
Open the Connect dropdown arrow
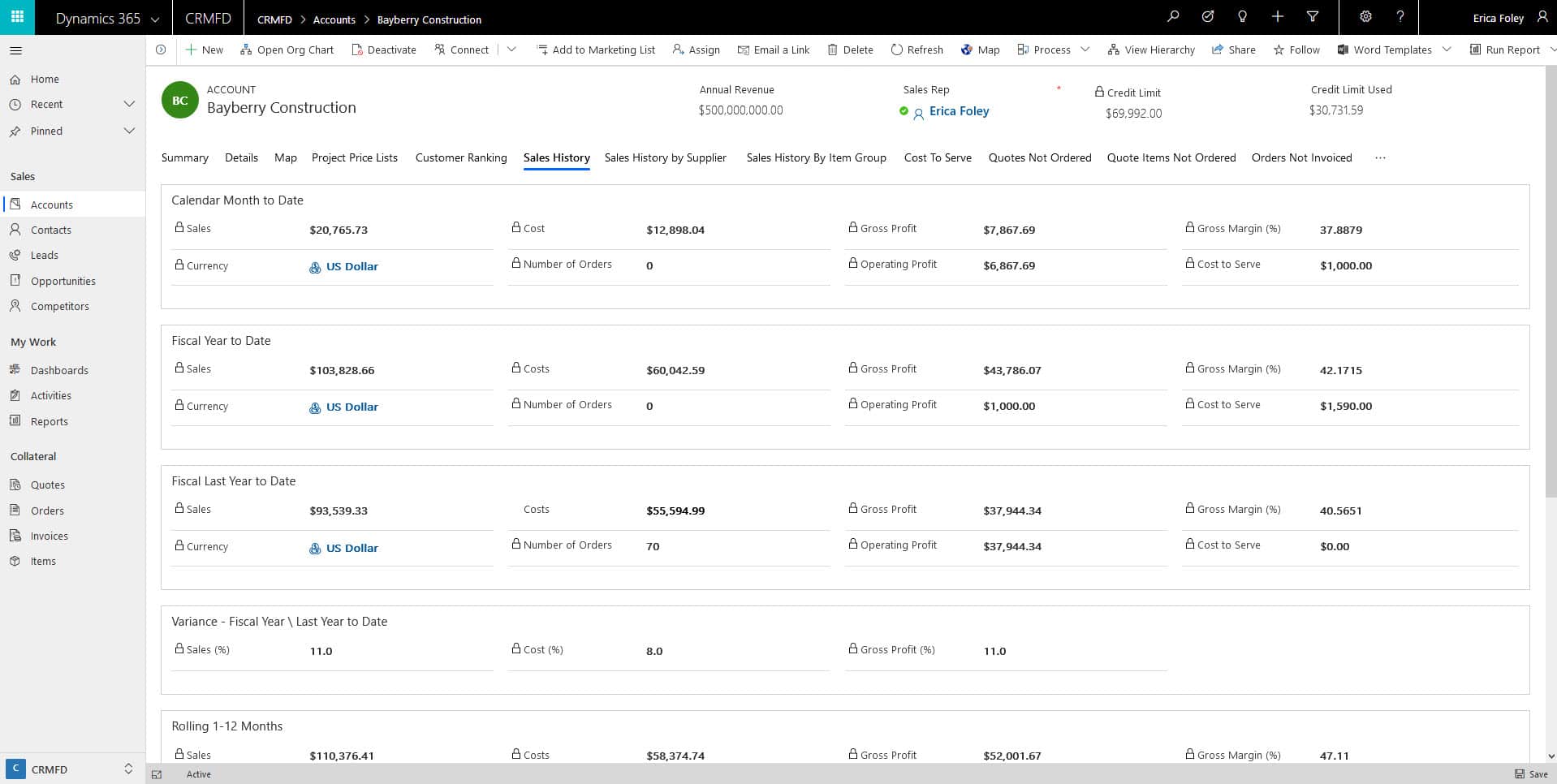[x=511, y=50]
